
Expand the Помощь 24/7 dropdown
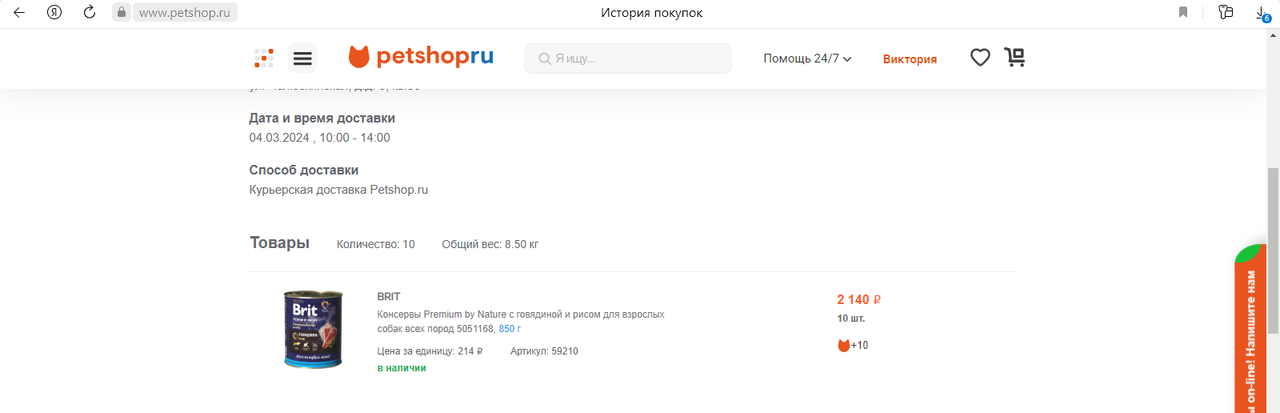(807, 59)
